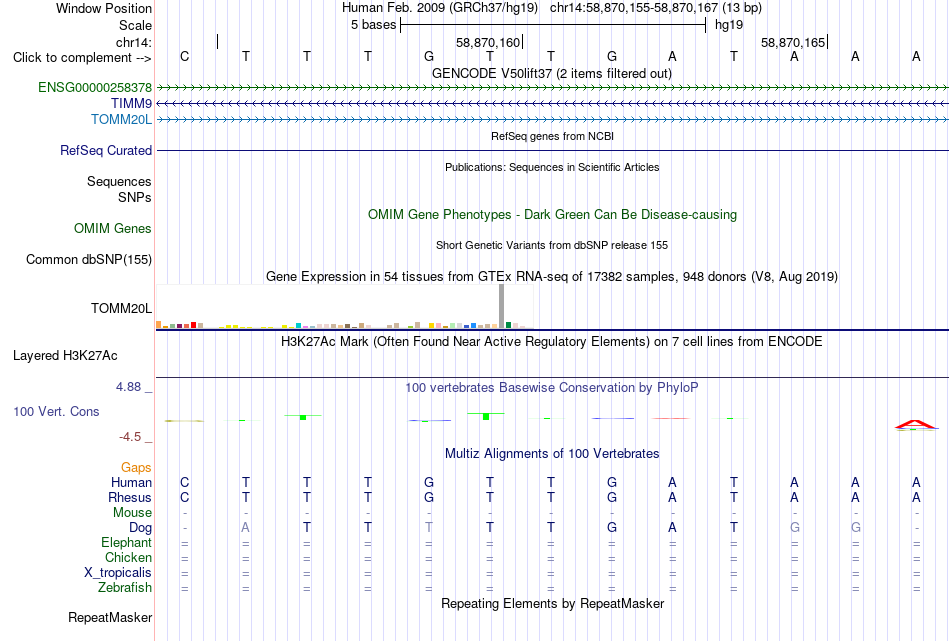The height and width of the screenshot is (641, 950).
Task: Select the Human alignment row label
Action: (x=131, y=482)
